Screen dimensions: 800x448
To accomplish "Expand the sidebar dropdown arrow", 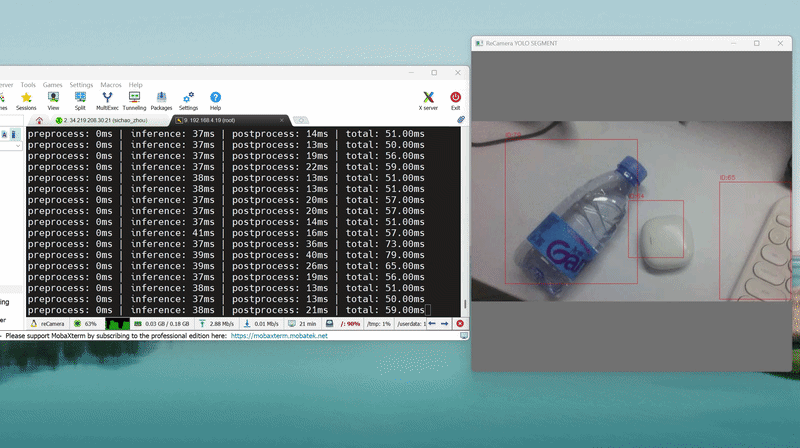I will [18, 146].
